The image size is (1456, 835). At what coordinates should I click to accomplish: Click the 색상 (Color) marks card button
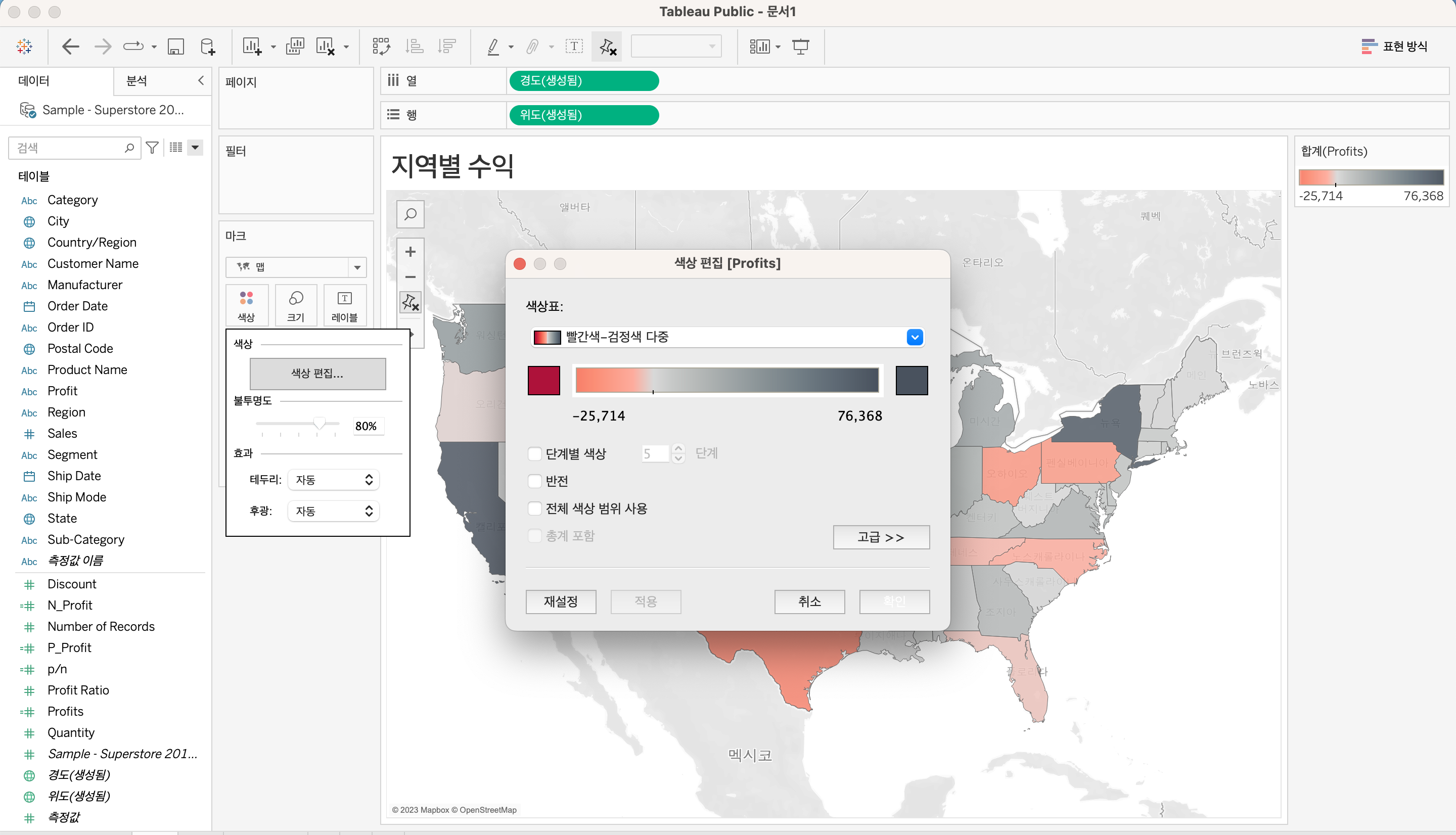click(247, 305)
